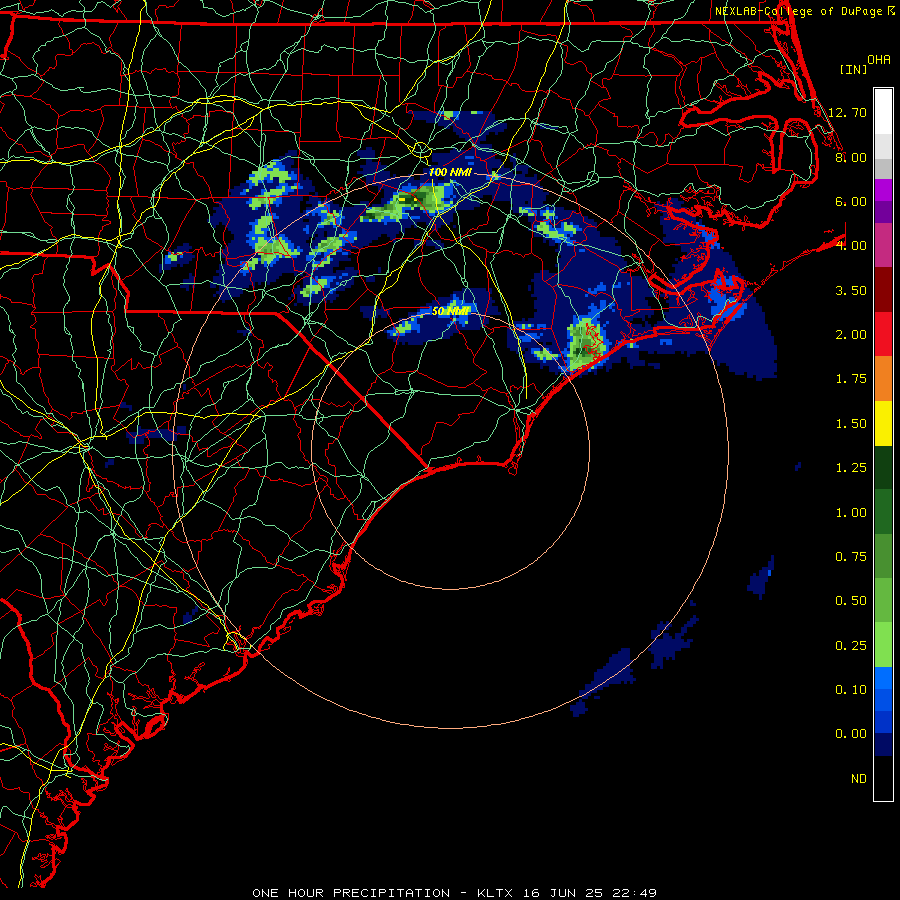The width and height of the screenshot is (900, 900).
Task: Click the '6.00' scale label
Action: coord(851,201)
